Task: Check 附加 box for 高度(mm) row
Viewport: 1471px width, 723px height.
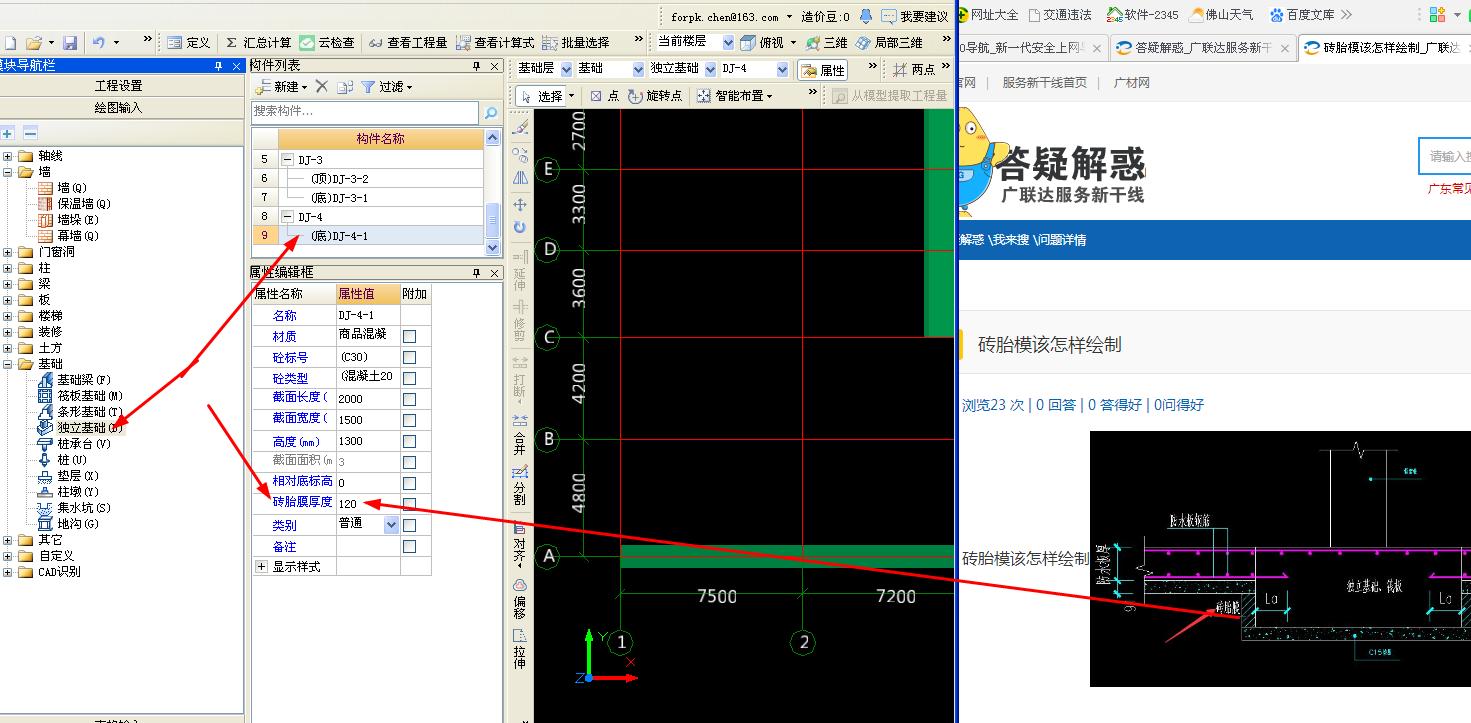Action: (x=409, y=441)
